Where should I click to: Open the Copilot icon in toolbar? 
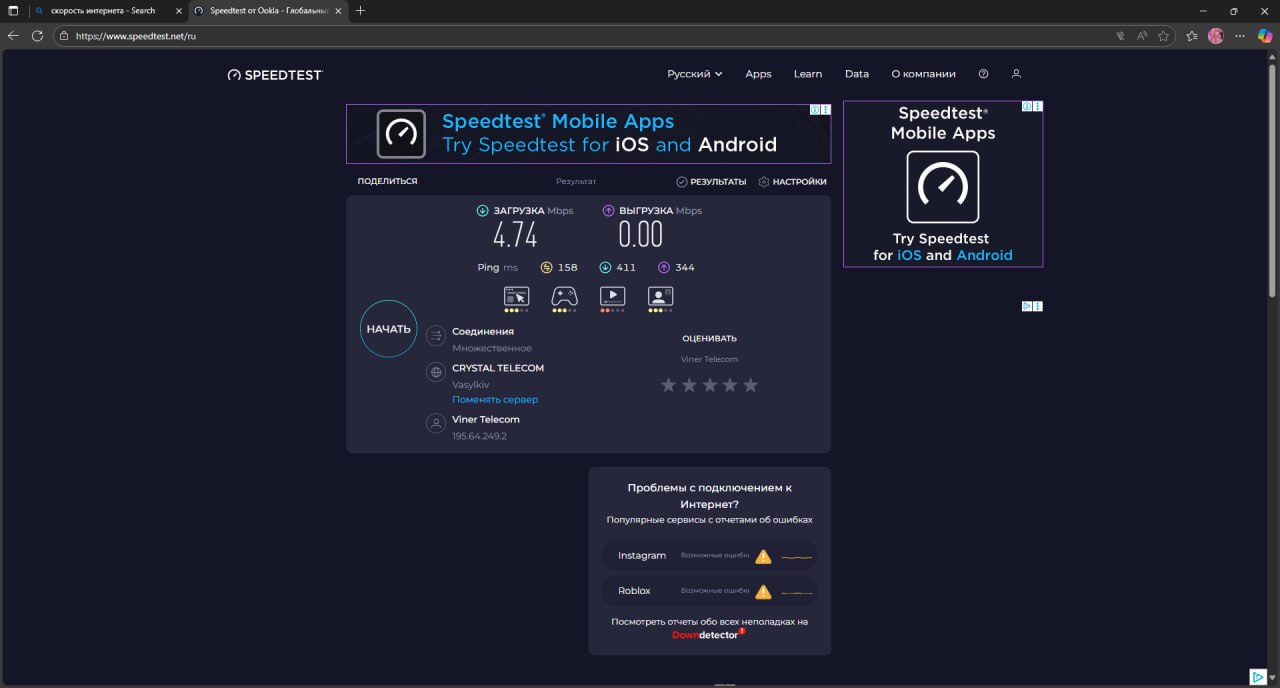click(x=1266, y=35)
